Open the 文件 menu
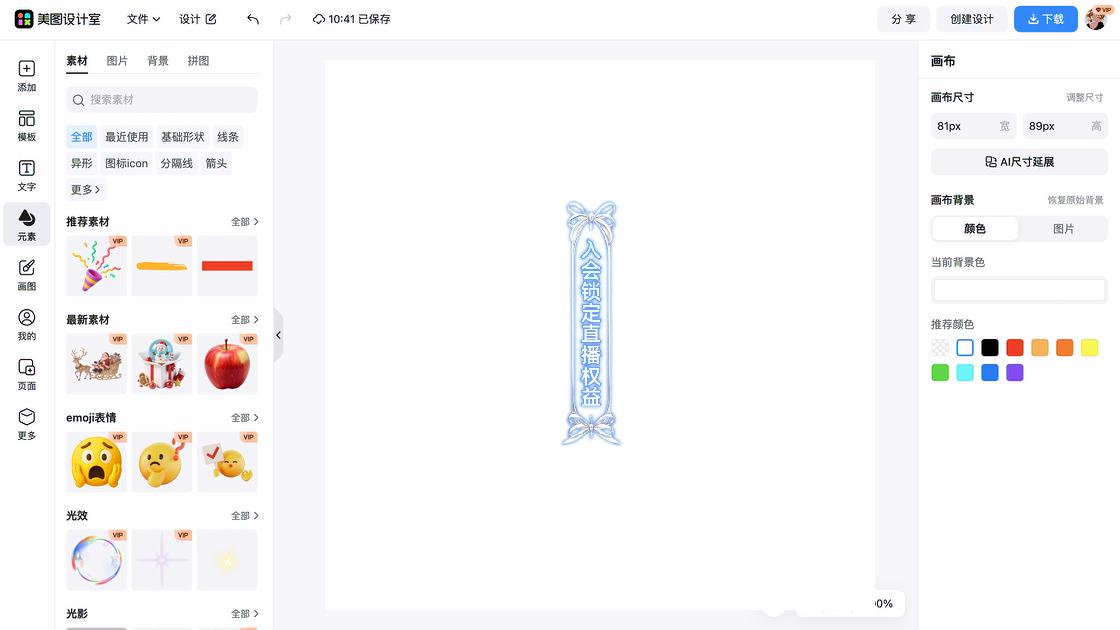This screenshot has height=630, width=1120. pos(140,19)
